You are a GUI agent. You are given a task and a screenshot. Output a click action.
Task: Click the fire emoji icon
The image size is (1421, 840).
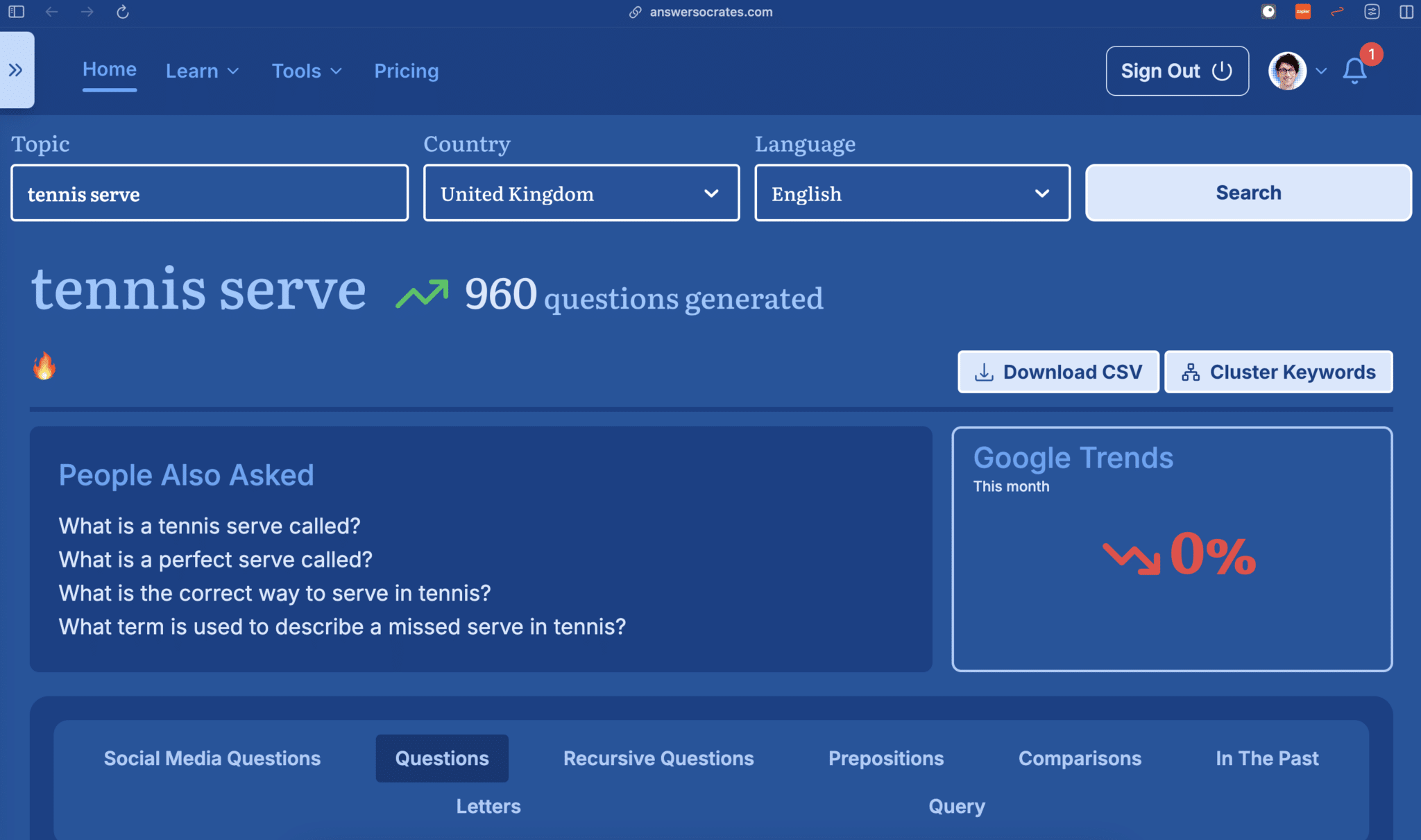point(44,366)
